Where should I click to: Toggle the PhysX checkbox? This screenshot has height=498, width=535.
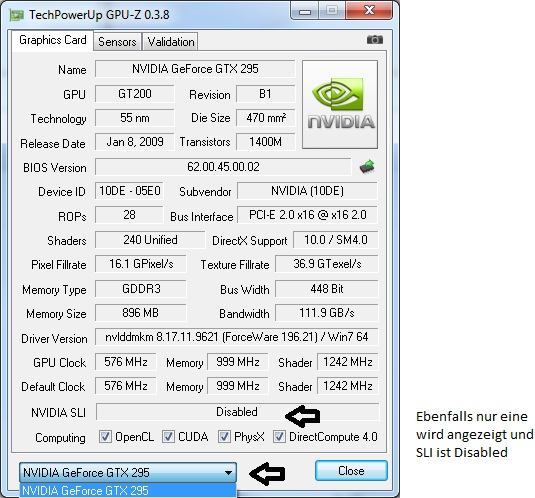[224, 437]
